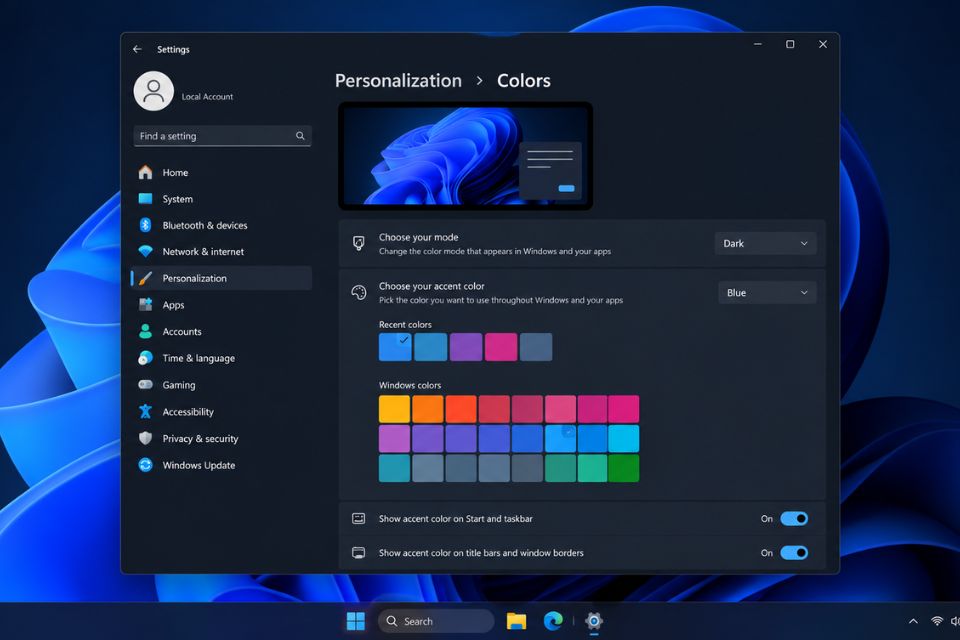The width and height of the screenshot is (960, 640).
Task: Open Windows Update page
Action: click(221, 465)
